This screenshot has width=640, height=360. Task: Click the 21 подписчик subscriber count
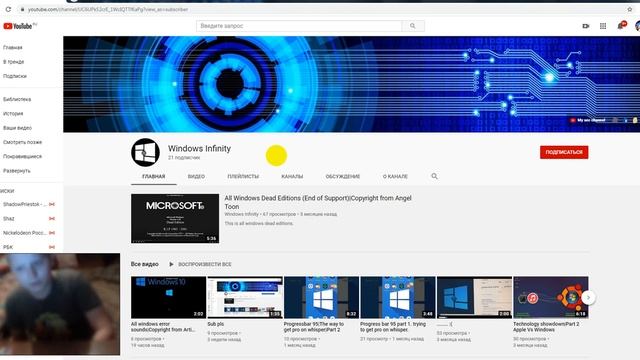pyautogui.click(x=184, y=158)
